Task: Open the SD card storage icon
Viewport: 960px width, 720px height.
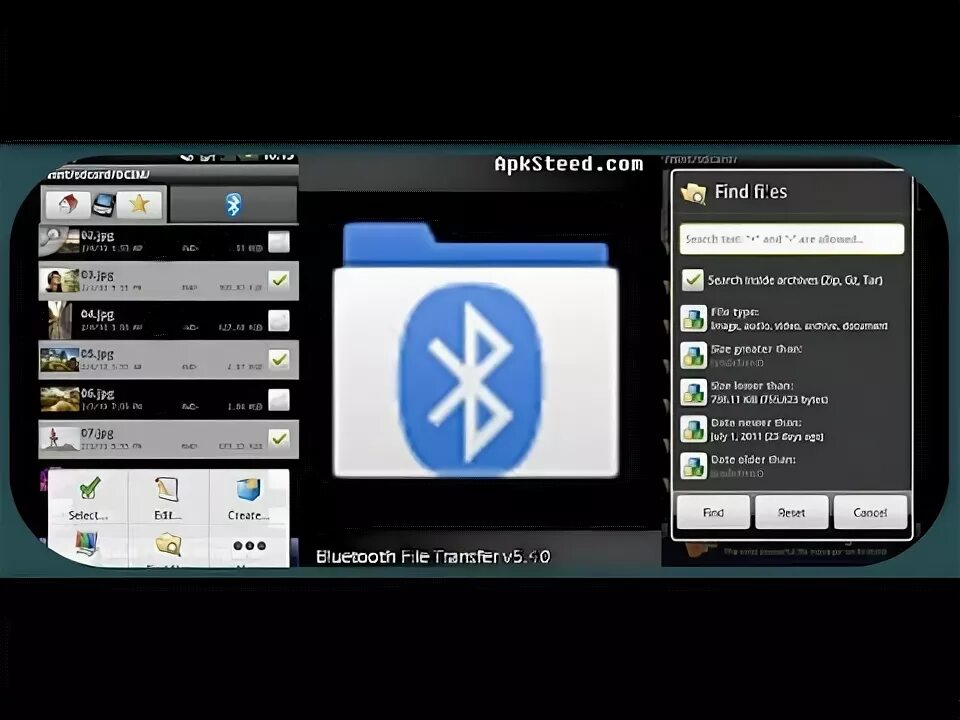Action: coord(103,204)
